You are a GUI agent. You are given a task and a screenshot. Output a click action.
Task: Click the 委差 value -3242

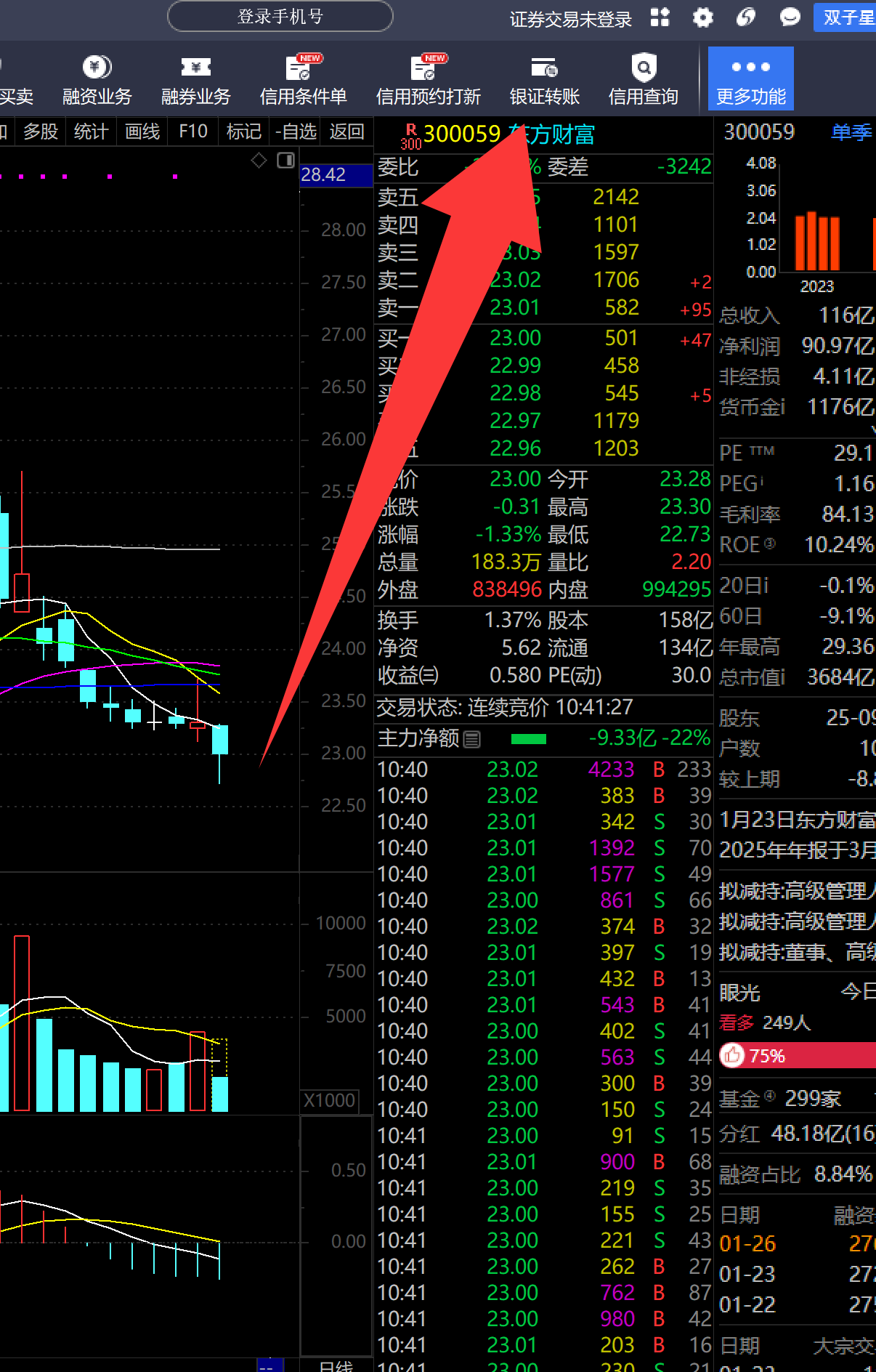click(x=684, y=166)
